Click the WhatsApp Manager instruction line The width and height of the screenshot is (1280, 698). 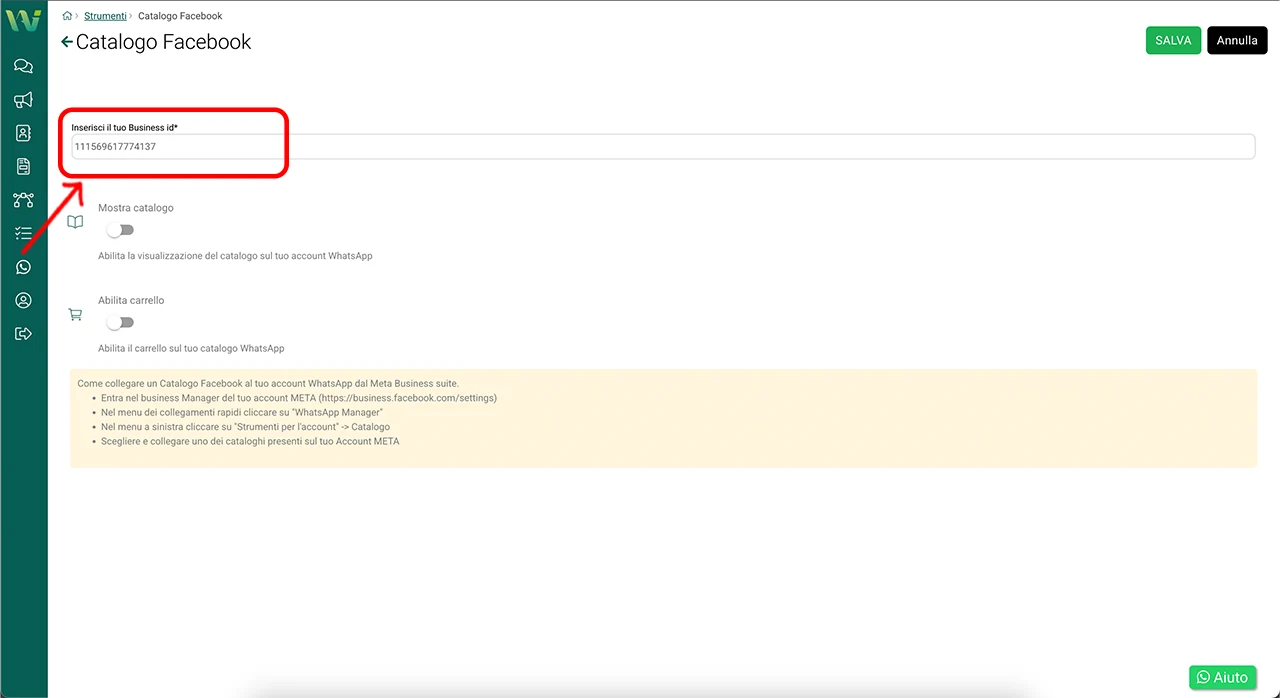click(x=242, y=412)
